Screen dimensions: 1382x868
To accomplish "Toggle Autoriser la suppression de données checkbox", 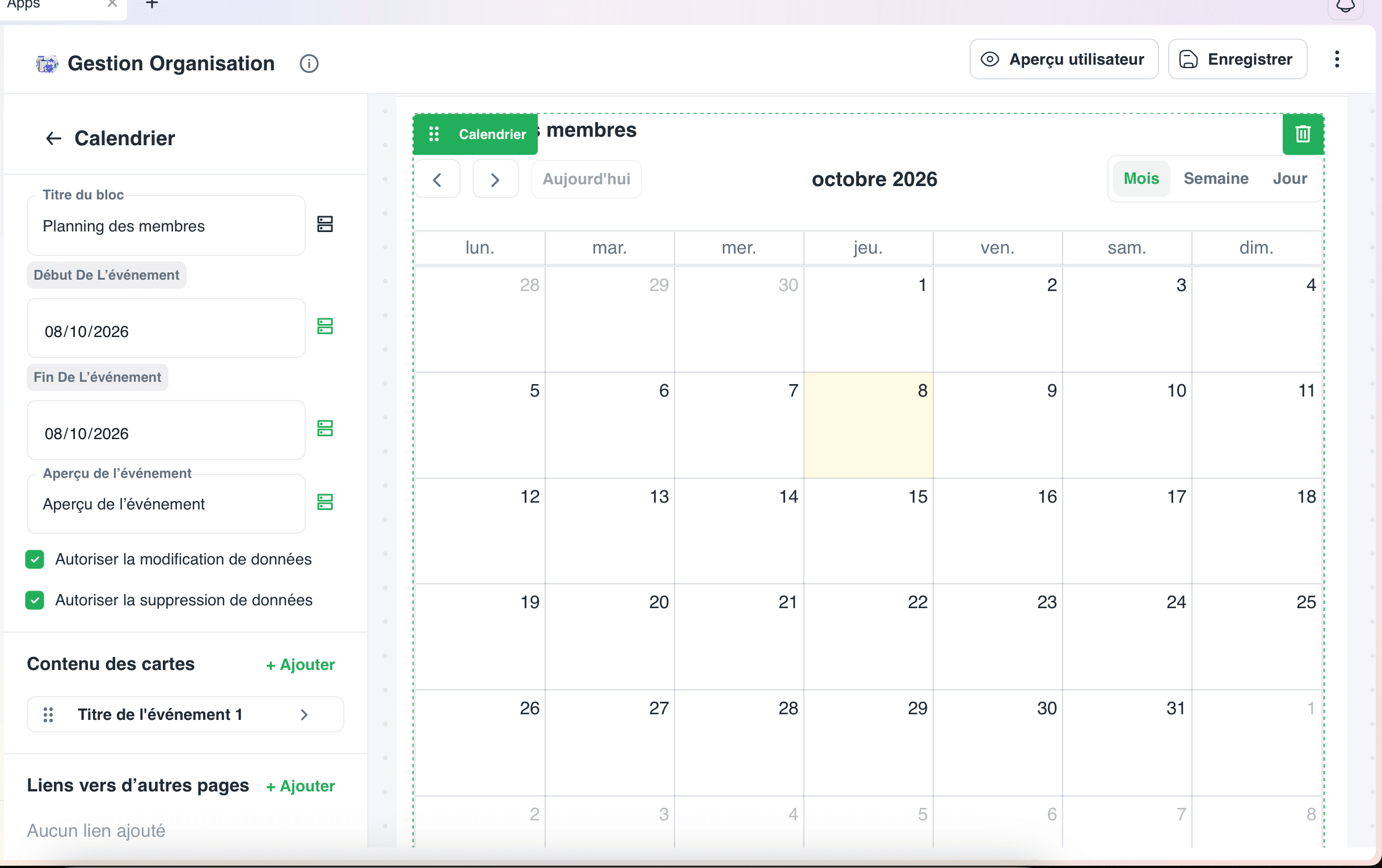I will (35, 600).
